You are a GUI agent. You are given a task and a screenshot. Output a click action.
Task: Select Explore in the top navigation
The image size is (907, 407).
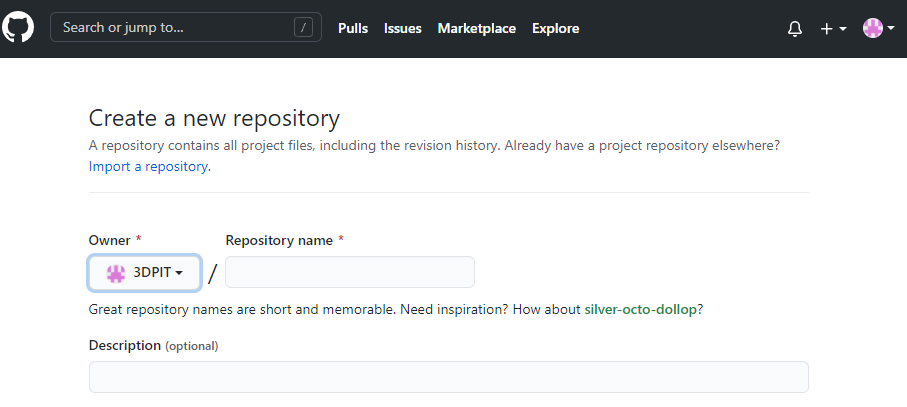tap(555, 28)
